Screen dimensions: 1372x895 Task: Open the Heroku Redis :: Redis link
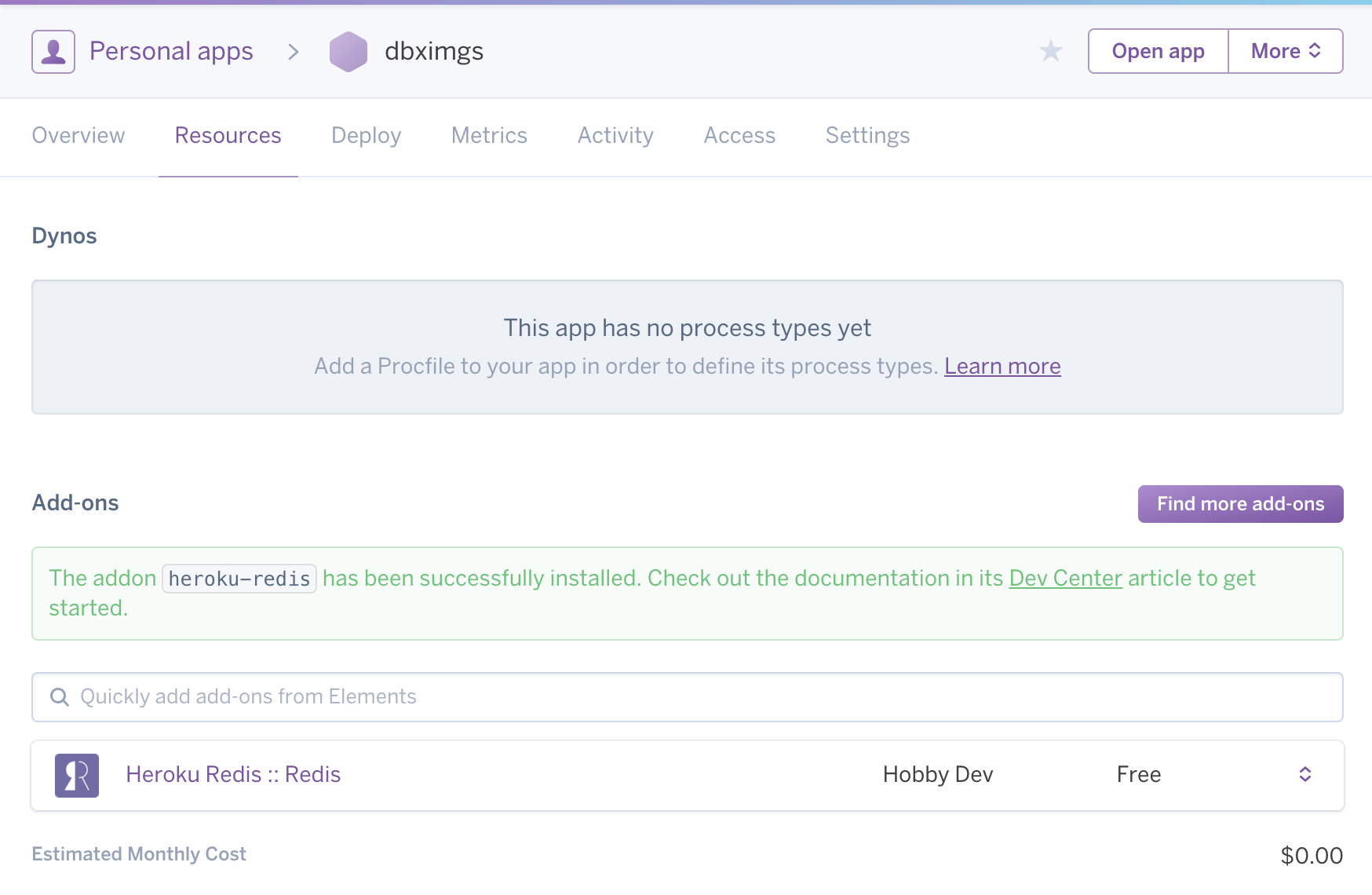pyautogui.click(x=233, y=775)
